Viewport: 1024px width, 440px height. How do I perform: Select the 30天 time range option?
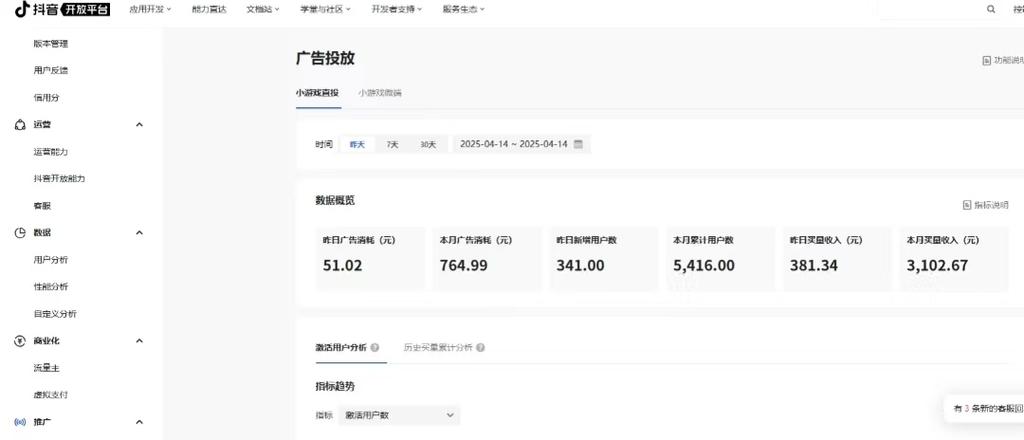(428, 145)
